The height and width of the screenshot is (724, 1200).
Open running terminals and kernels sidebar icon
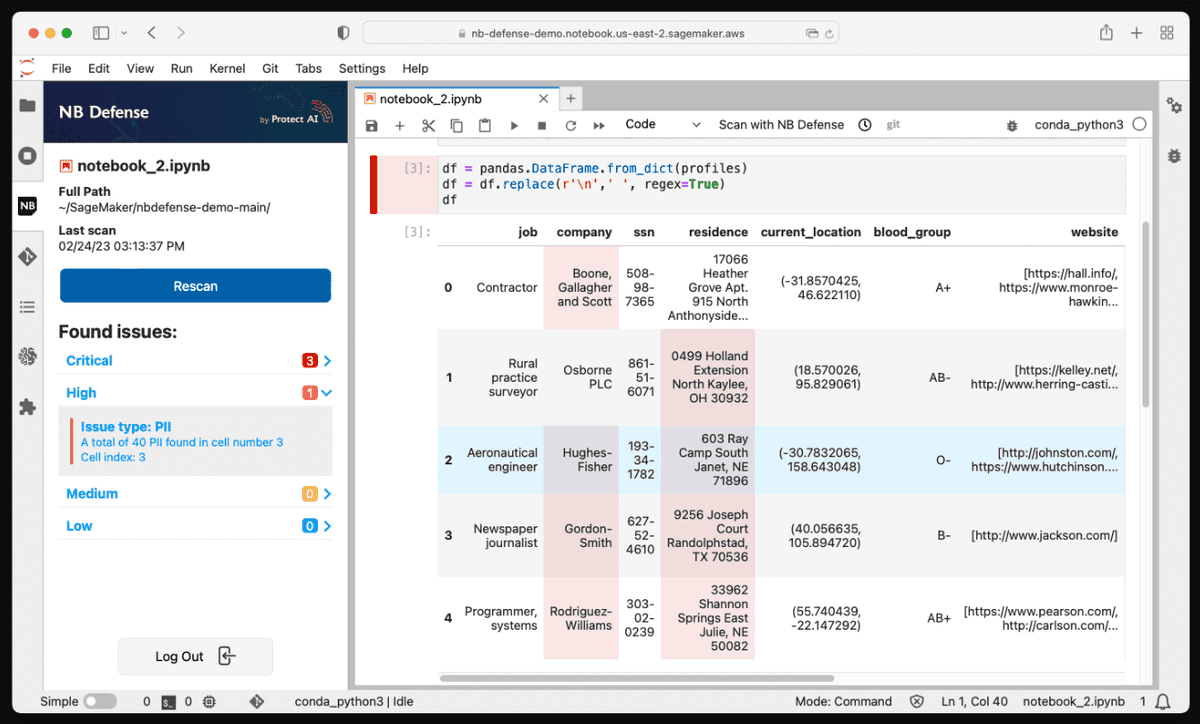tap(27, 156)
